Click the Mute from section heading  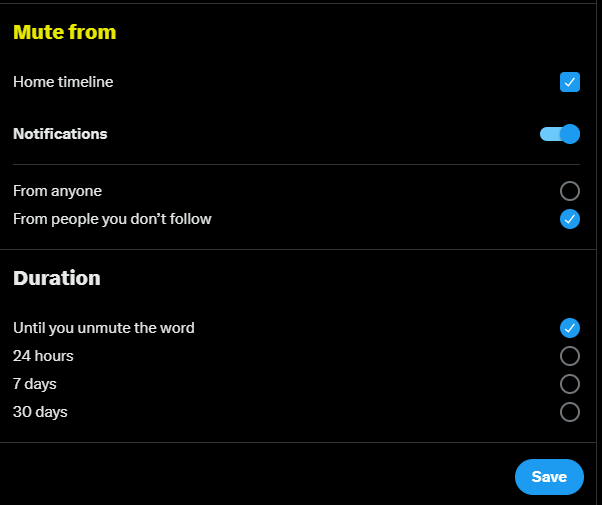pyautogui.click(x=64, y=32)
